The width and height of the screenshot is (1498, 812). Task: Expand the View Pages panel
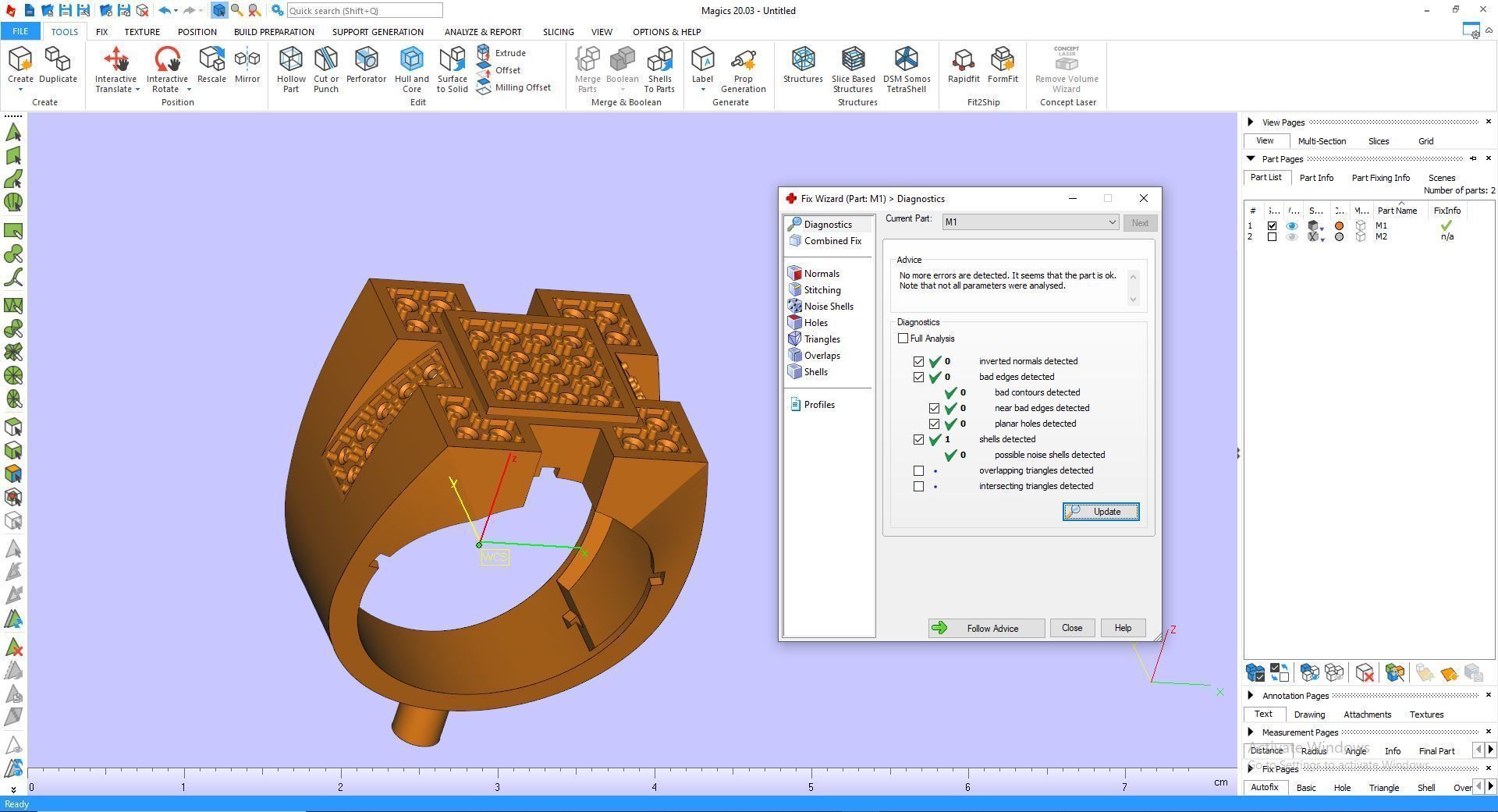click(x=1251, y=122)
